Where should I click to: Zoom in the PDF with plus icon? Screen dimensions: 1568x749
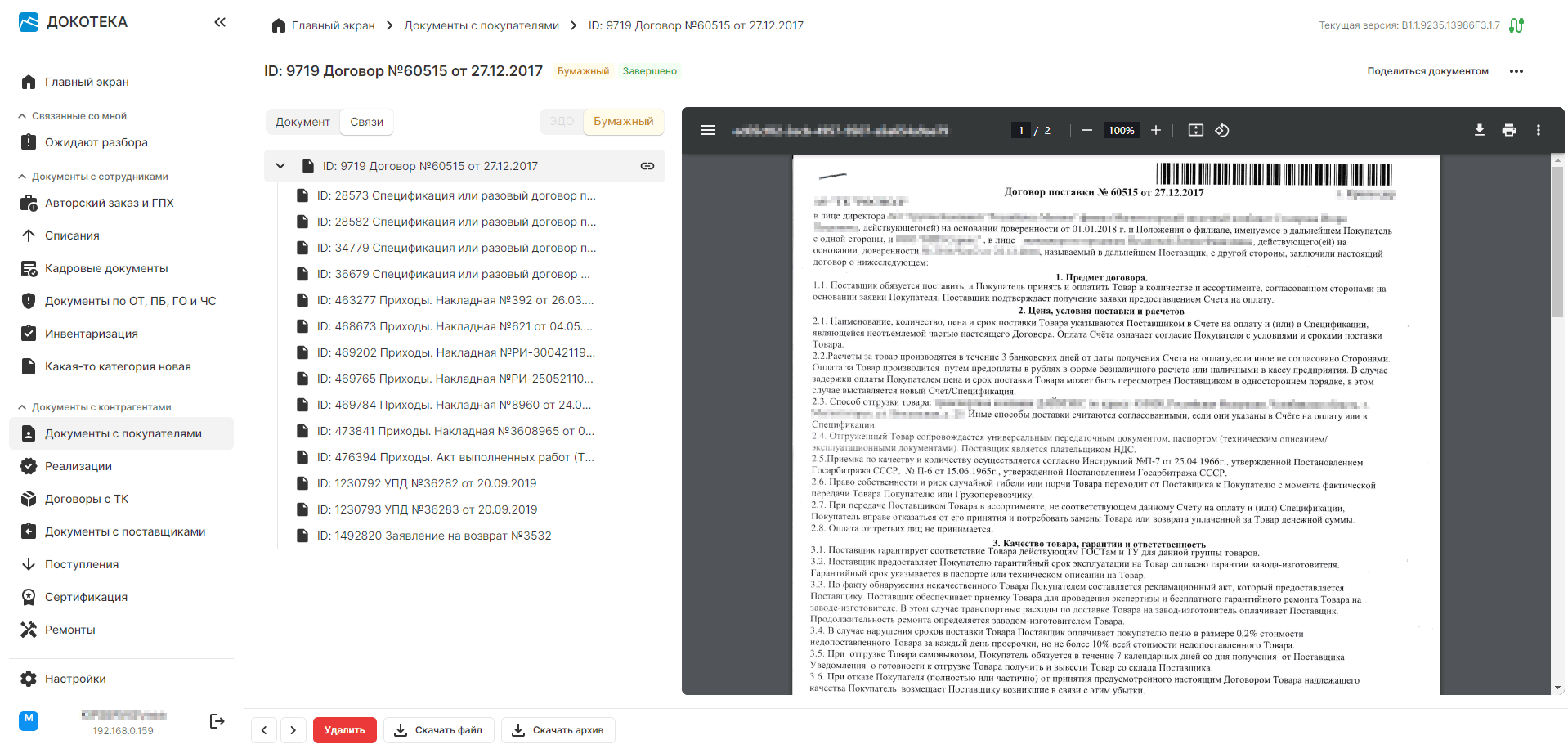click(1156, 130)
